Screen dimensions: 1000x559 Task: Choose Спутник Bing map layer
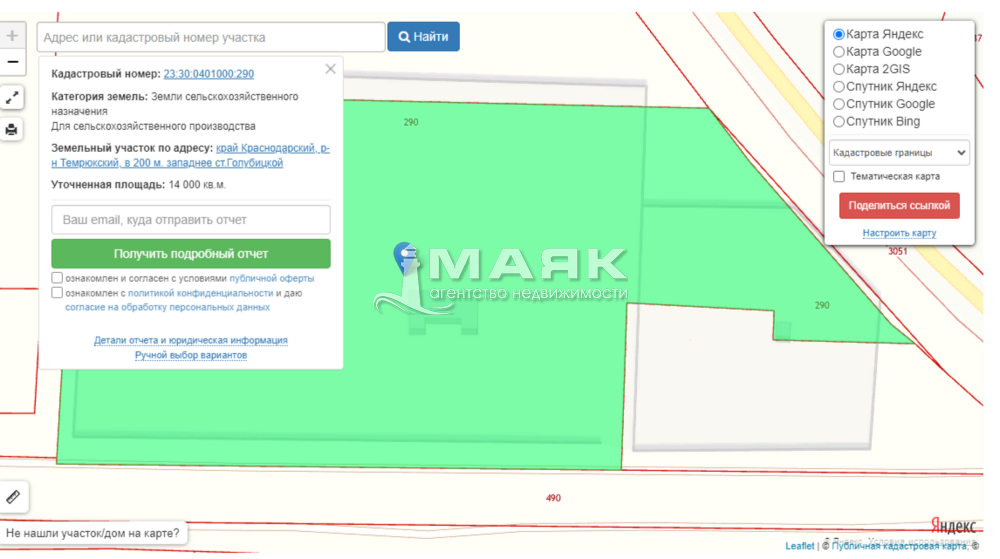tap(839, 122)
